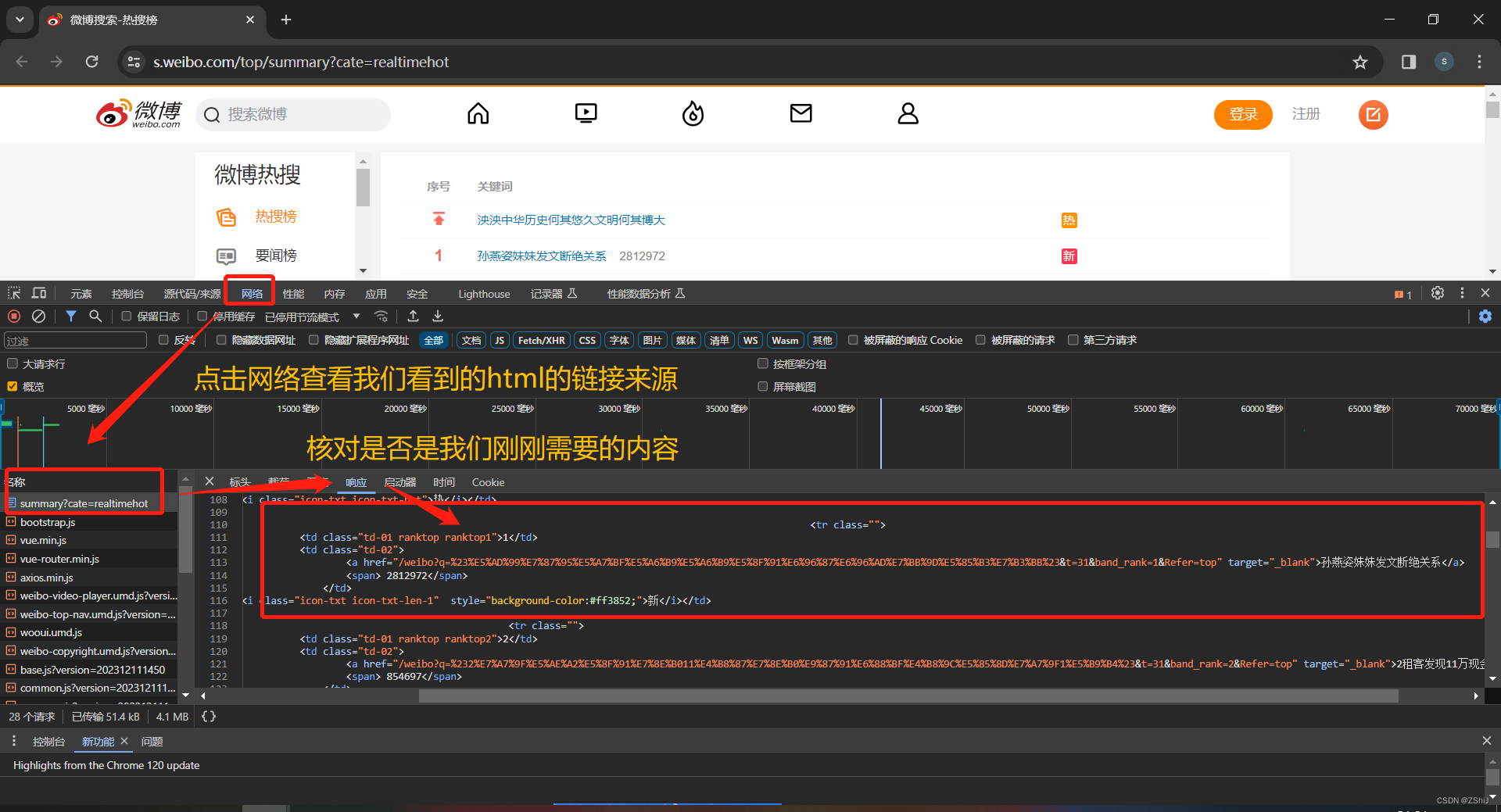Open the Weibo messages envelope icon
The height and width of the screenshot is (812, 1501).
[x=801, y=114]
